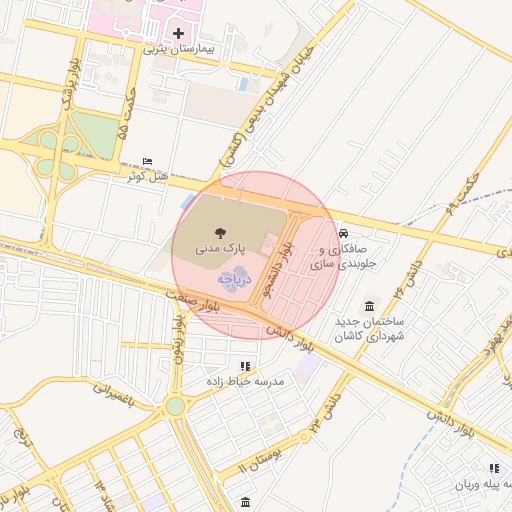This screenshot has width=512, height=512.
Task: Select the بلوار دانشجو street label
Action: [277, 270]
